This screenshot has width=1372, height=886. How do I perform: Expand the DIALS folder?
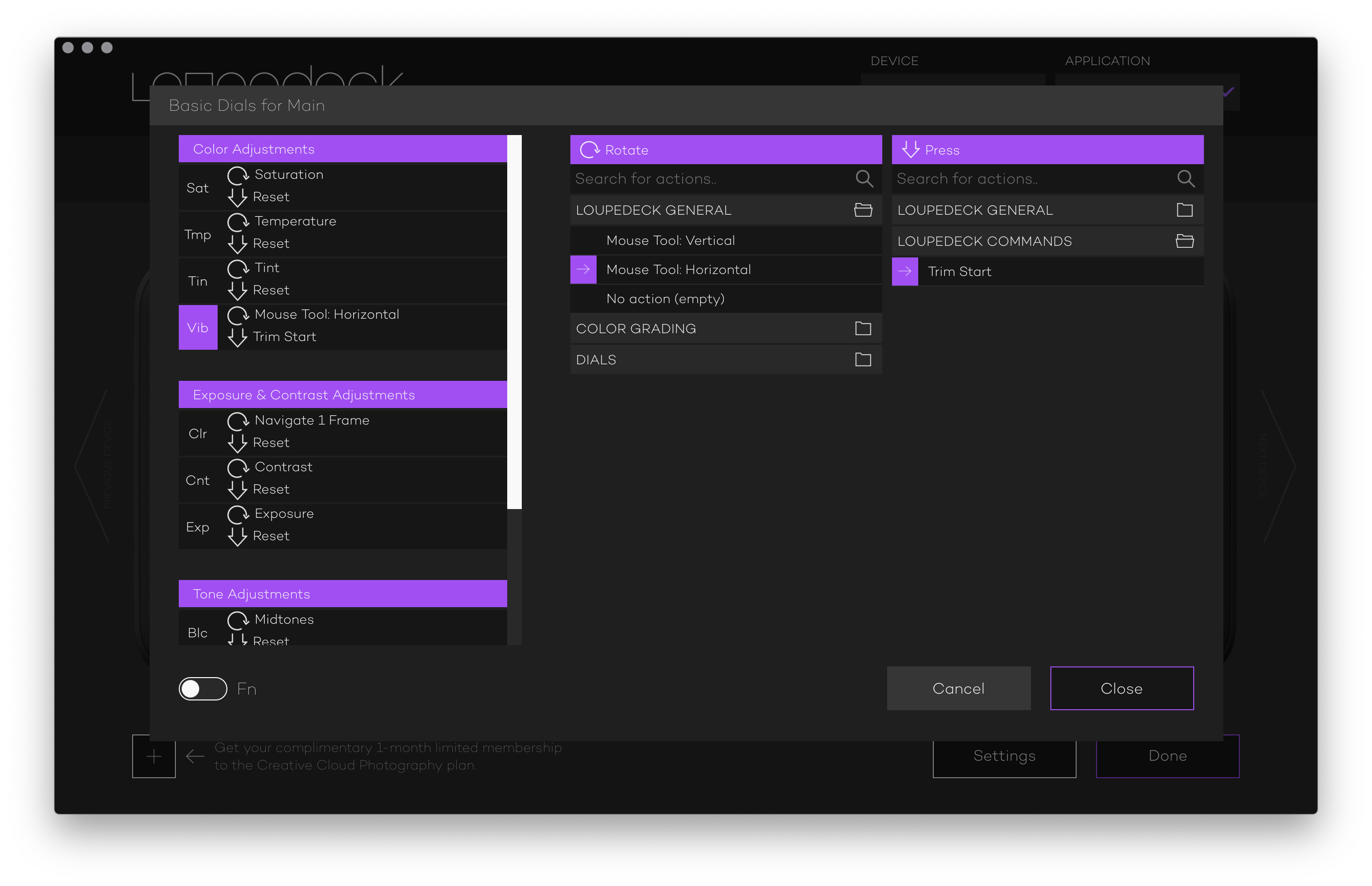point(863,359)
